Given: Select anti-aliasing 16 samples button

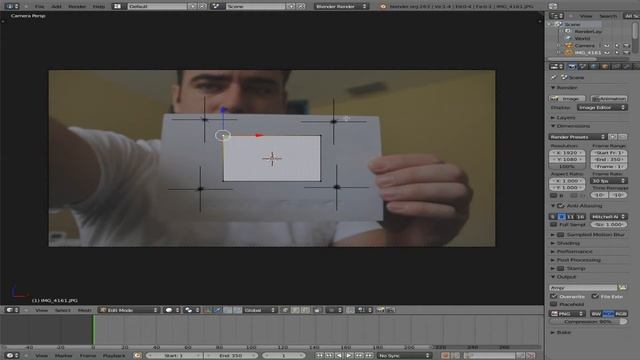Looking at the screenshot, I should 580,217.
